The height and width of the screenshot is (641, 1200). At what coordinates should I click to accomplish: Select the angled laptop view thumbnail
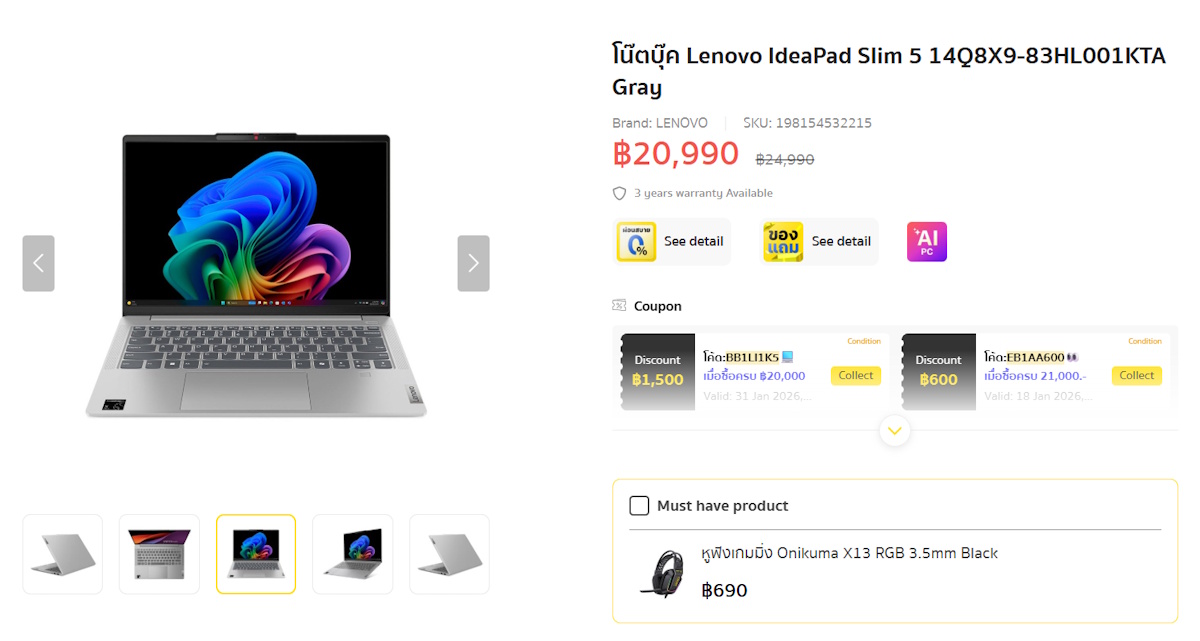point(352,554)
